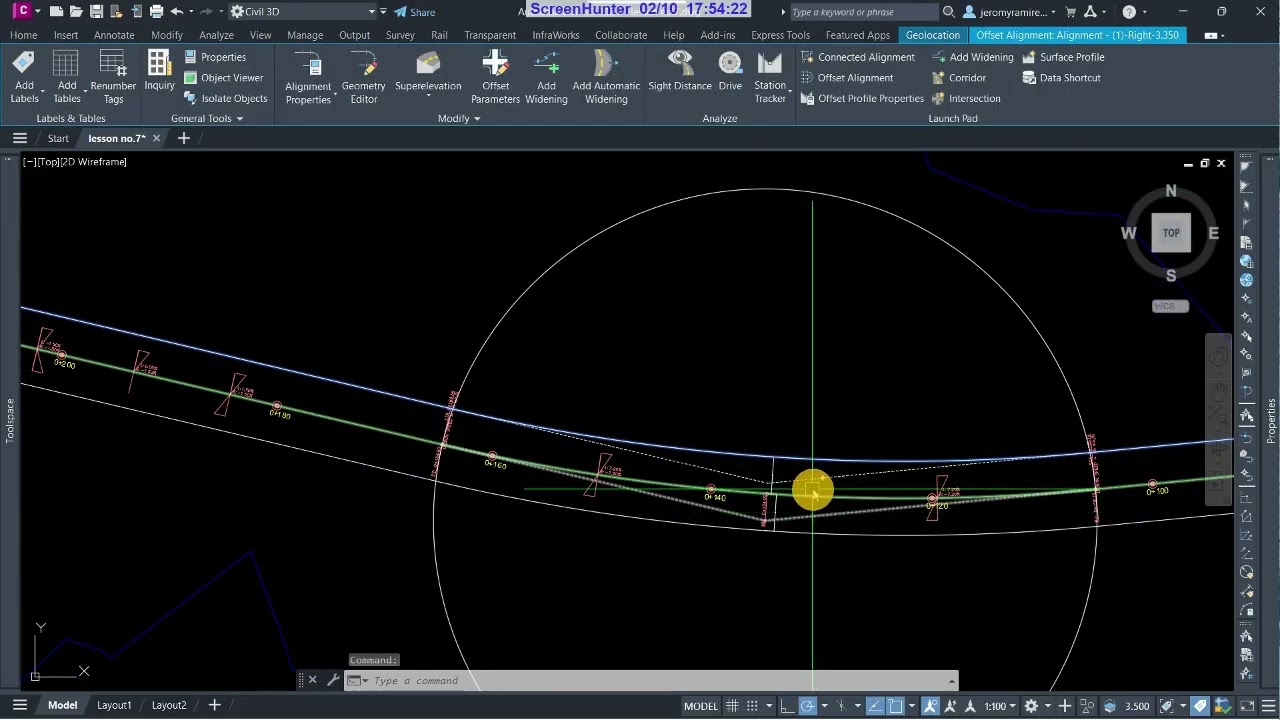The width and height of the screenshot is (1280, 720).
Task: Click the Save icon in quick access toolbar
Action: tap(97, 12)
